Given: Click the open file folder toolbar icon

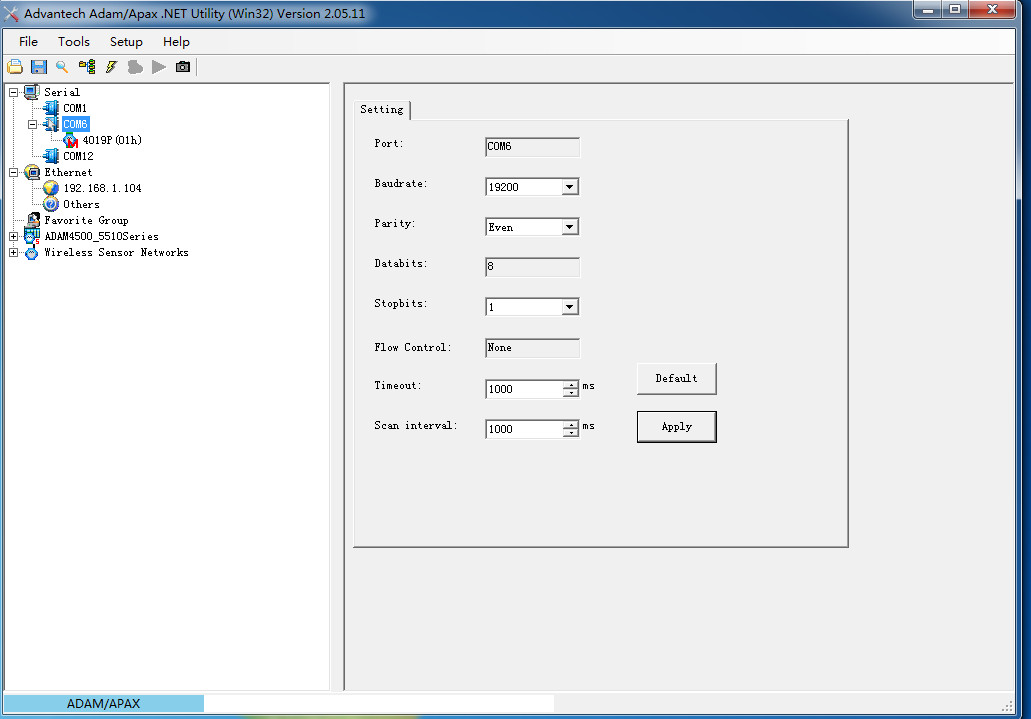Looking at the screenshot, I should click(15, 66).
